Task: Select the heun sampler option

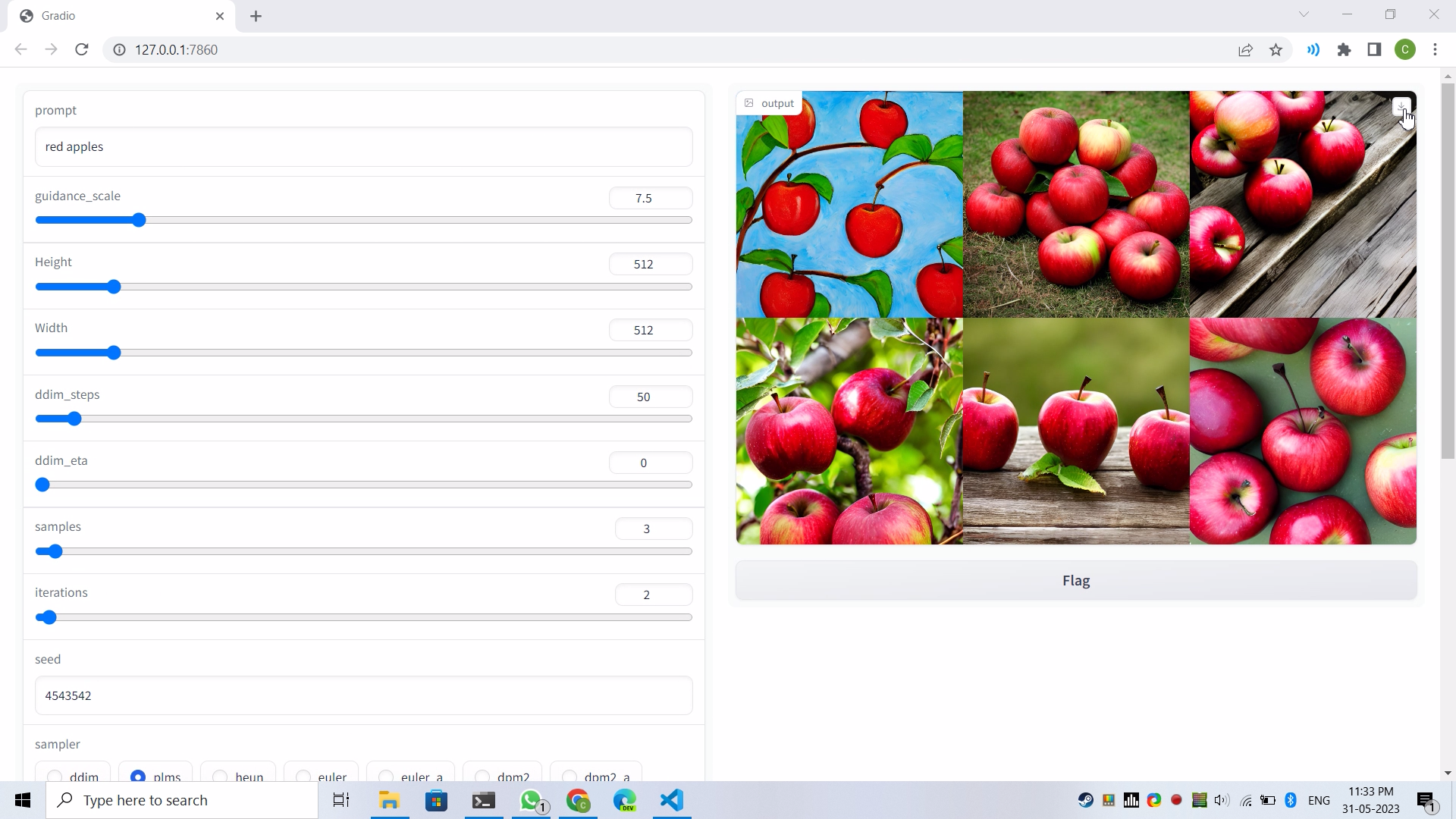Action: point(220,777)
